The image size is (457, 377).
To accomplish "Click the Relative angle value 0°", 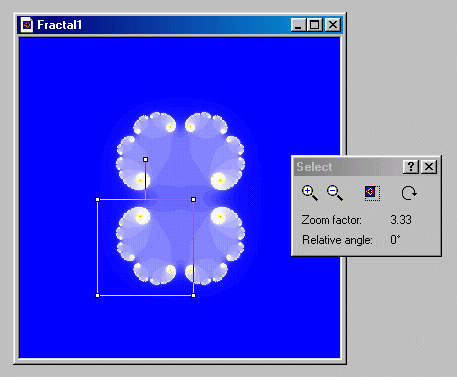I will click(395, 240).
